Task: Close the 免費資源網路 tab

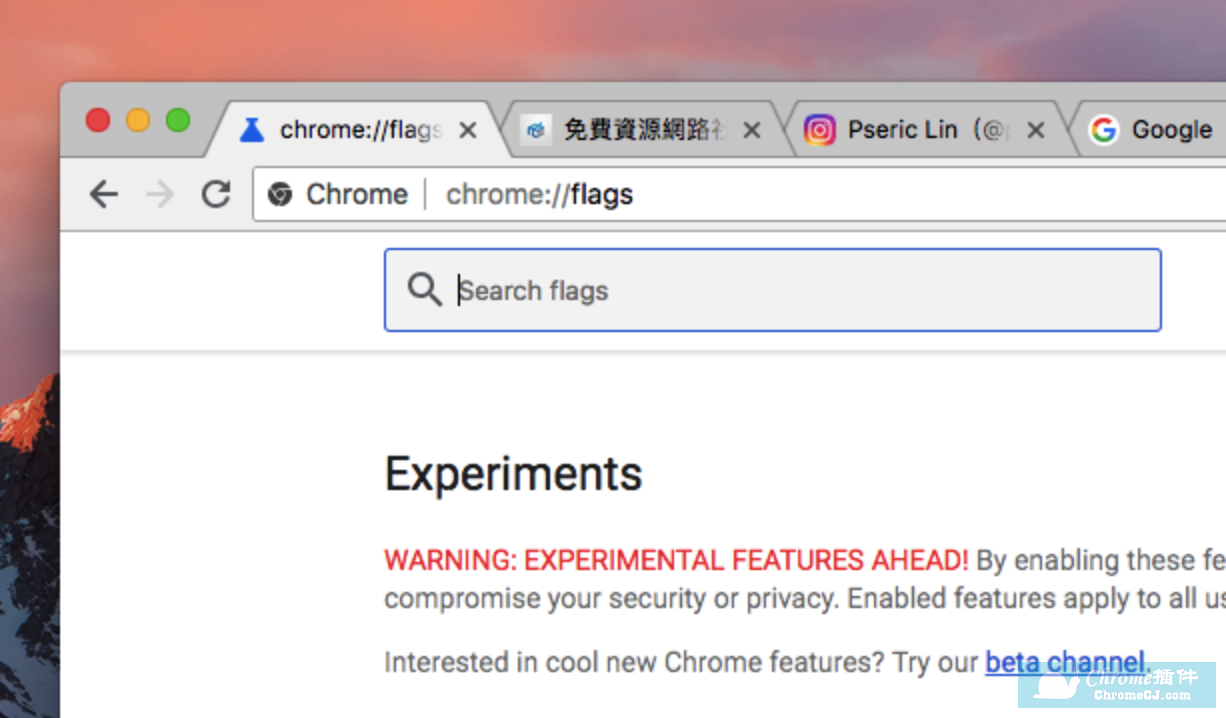Action: click(x=752, y=130)
